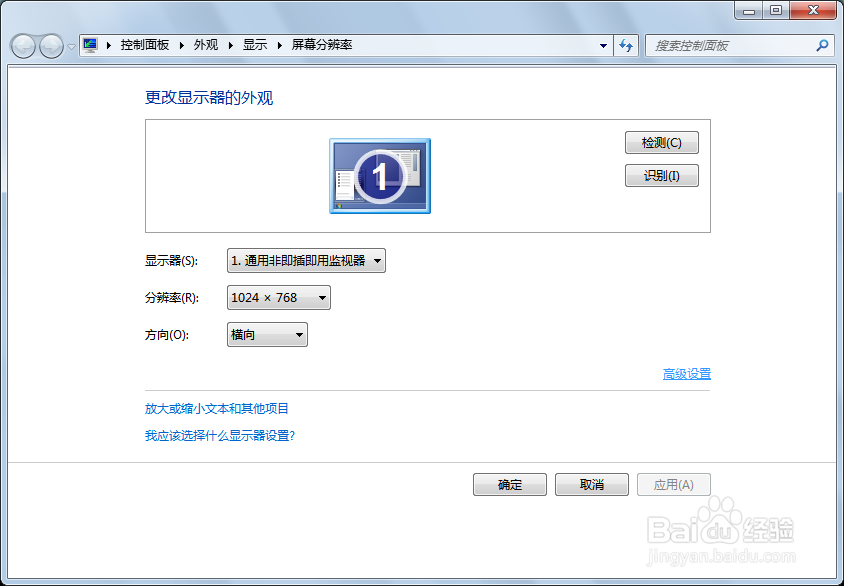This screenshot has width=844, height=586.
Task: Navigate to 外观 in breadcrumb
Action: [x=206, y=45]
